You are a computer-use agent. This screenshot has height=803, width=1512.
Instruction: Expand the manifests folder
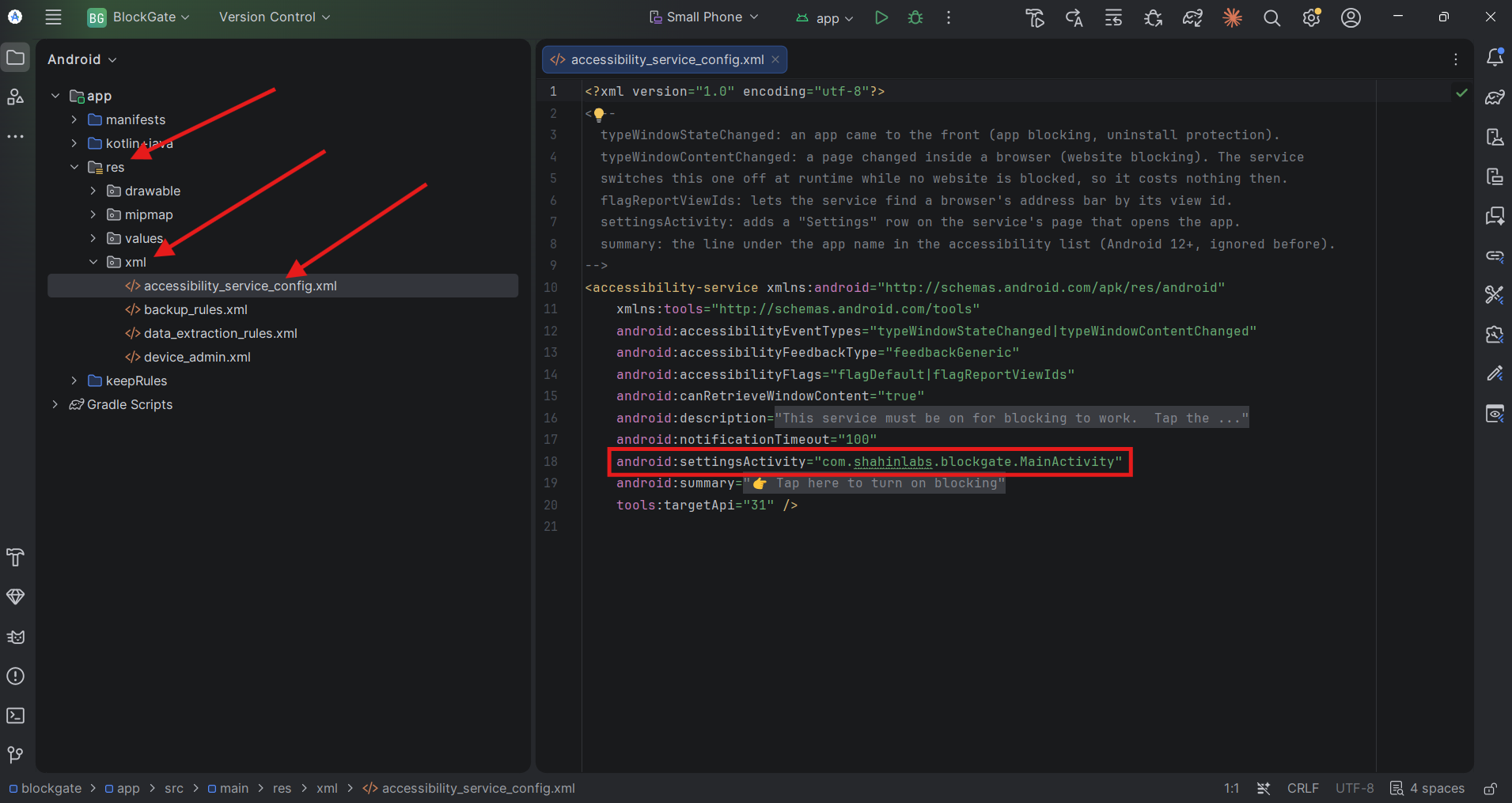[74, 119]
